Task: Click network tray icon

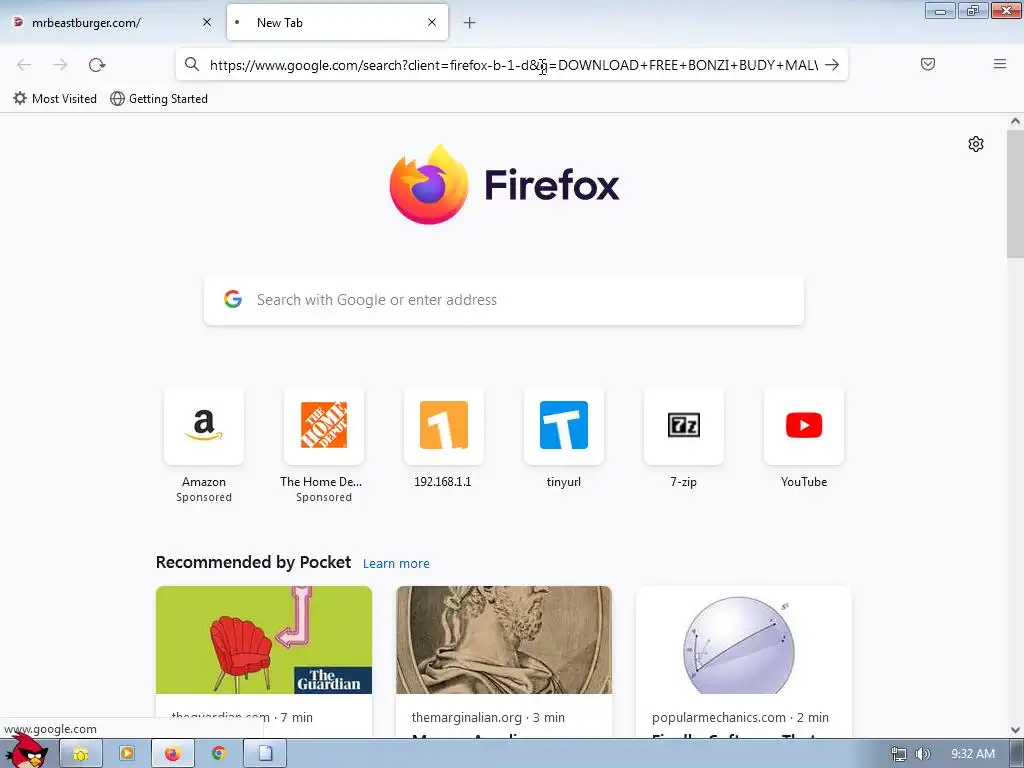Action: [x=899, y=754]
